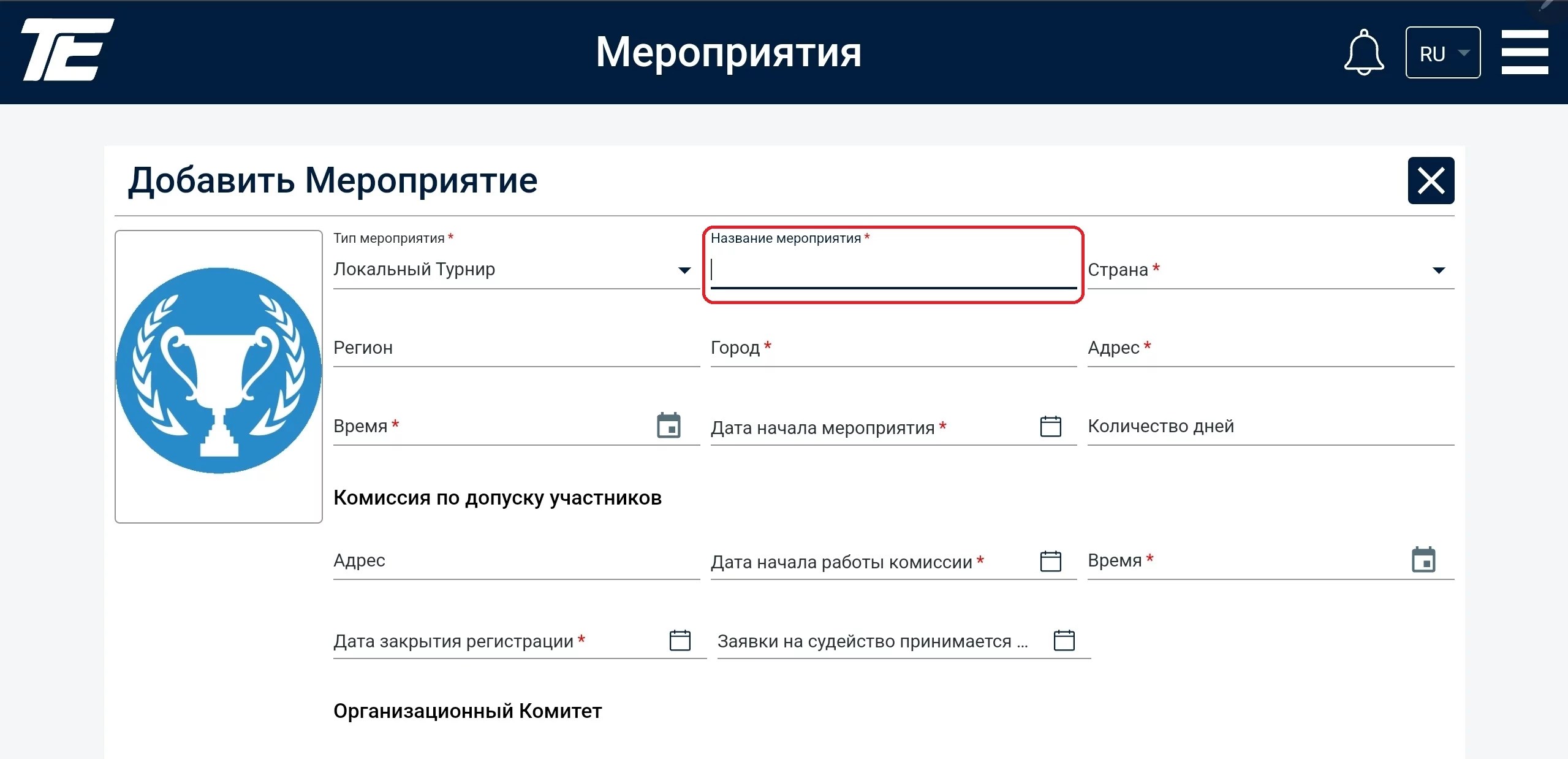Click the event Время field under Регион

516,427
